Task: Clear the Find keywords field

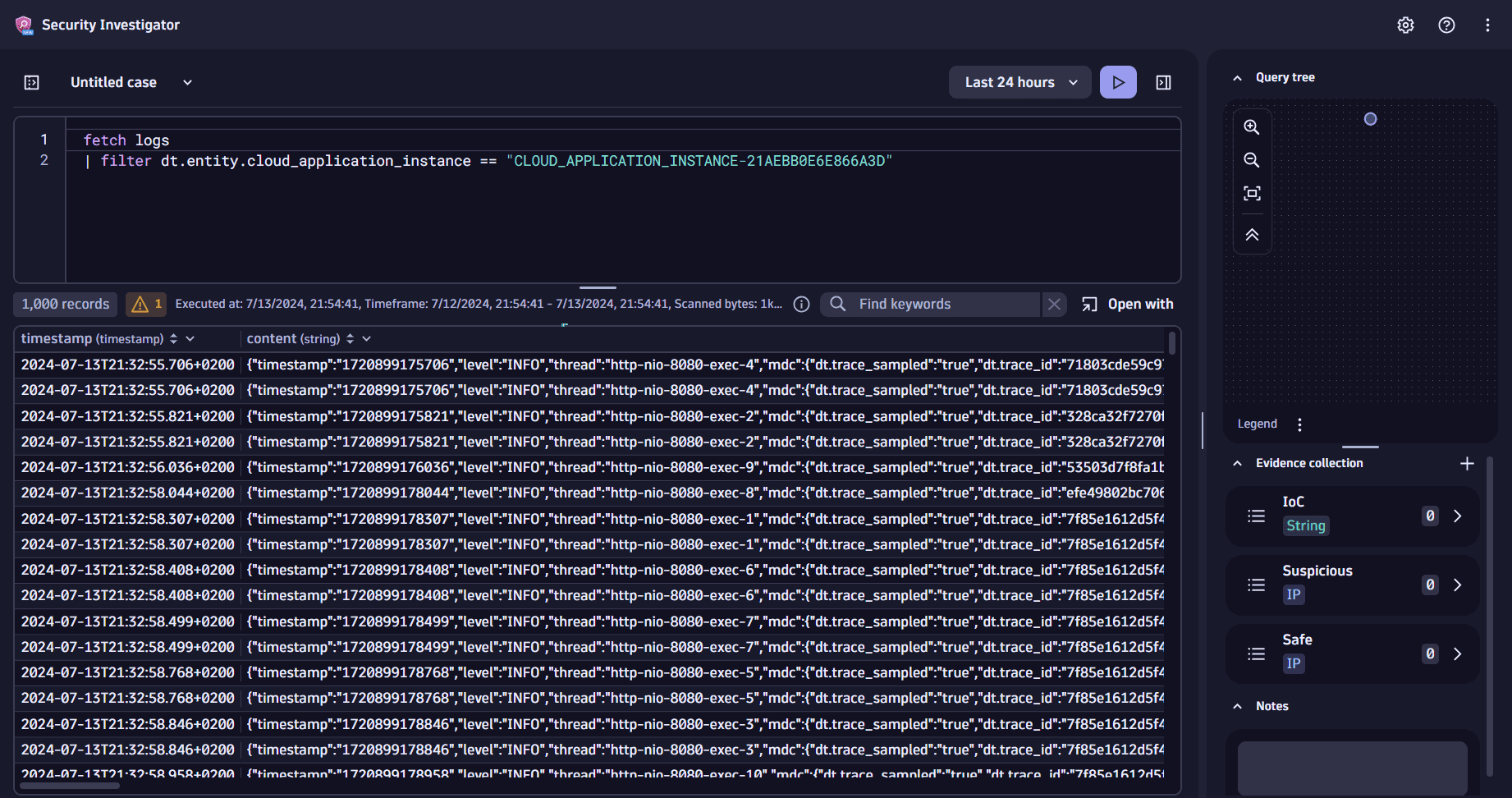Action: [1054, 305]
